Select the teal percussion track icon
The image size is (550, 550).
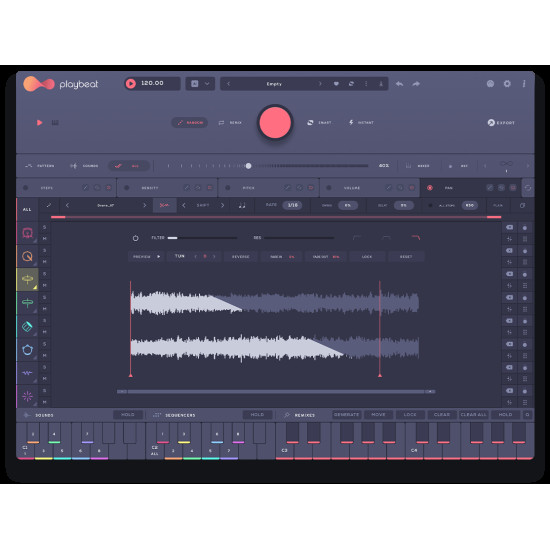tap(27, 327)
